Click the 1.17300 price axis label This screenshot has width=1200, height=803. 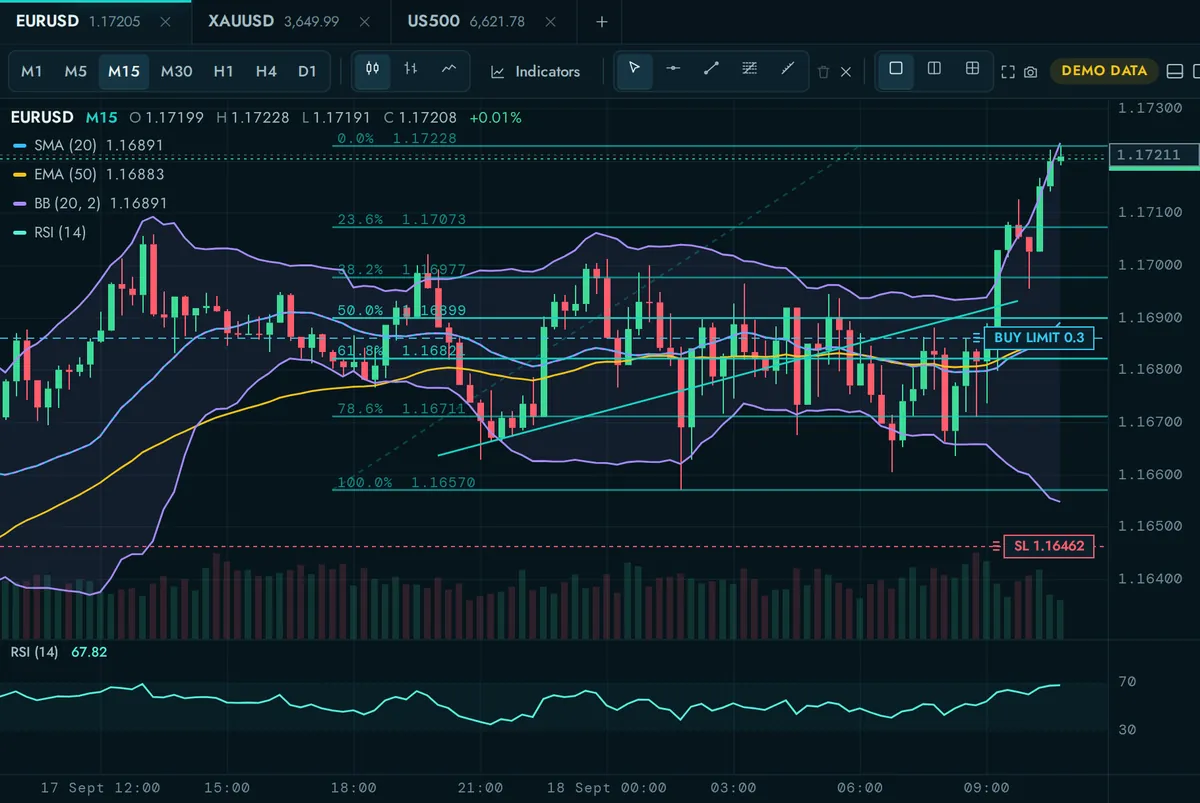point(1148,107)
